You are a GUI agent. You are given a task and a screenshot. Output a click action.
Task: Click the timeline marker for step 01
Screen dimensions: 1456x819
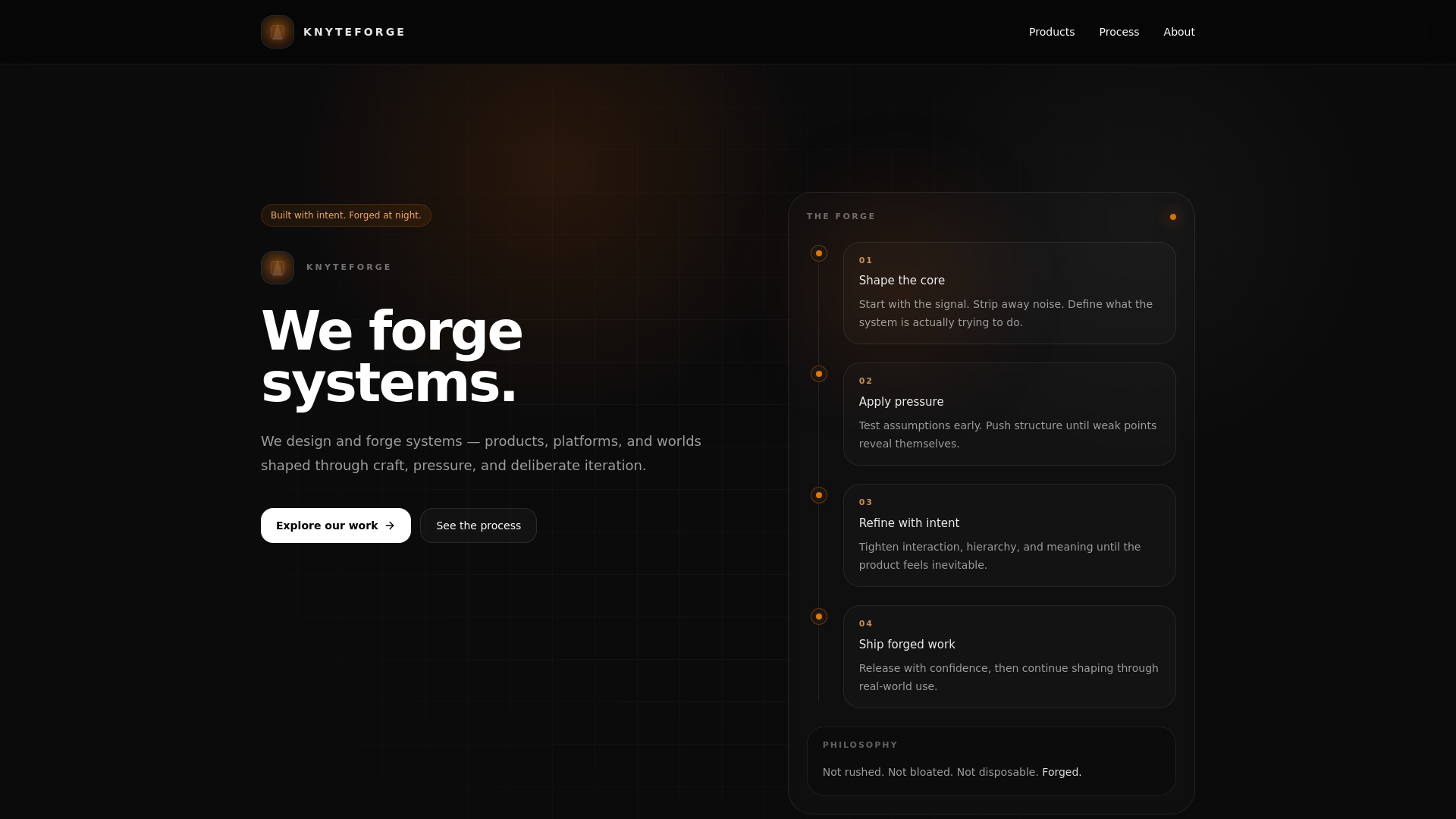point(819,253)
